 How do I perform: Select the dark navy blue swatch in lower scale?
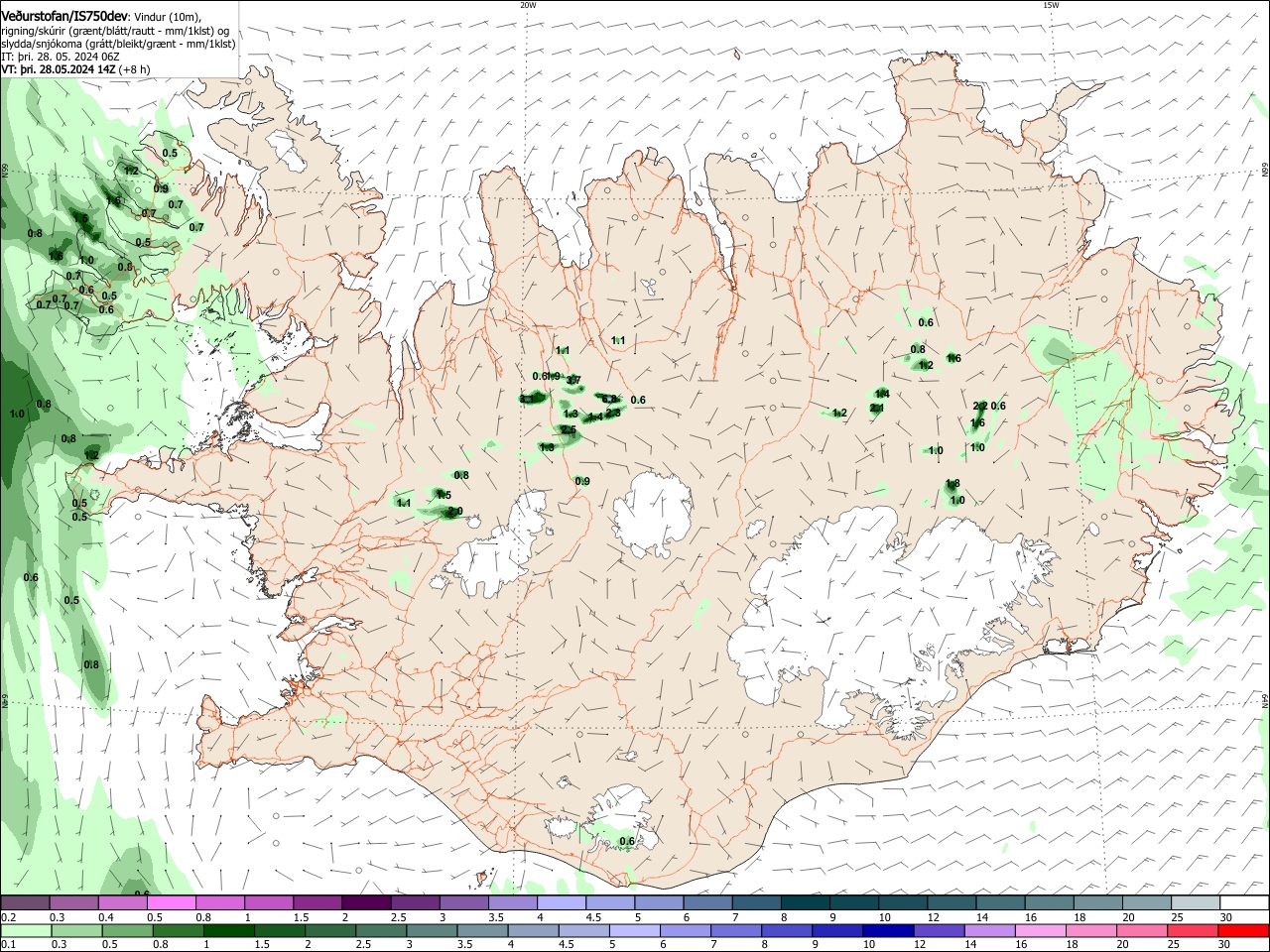pos(887,930)
